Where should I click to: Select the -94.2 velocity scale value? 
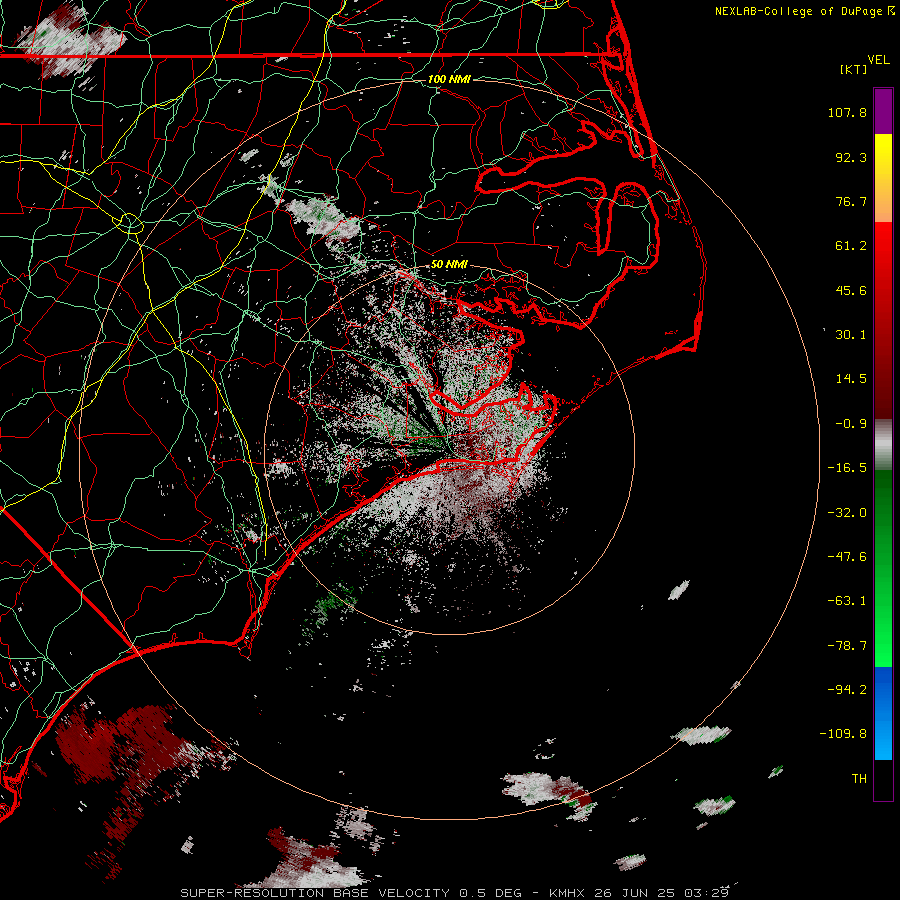(847, 690)
